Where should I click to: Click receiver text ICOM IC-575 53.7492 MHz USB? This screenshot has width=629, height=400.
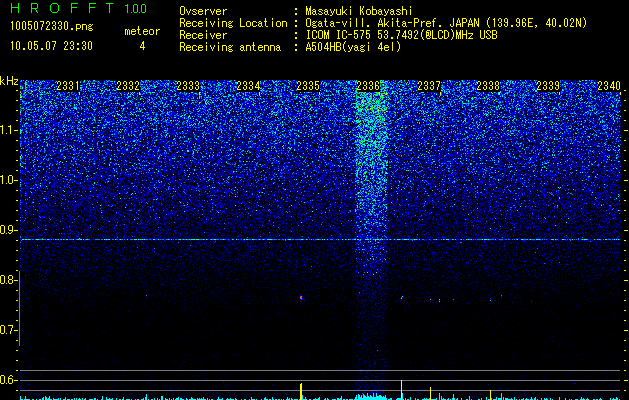point(401,35)
